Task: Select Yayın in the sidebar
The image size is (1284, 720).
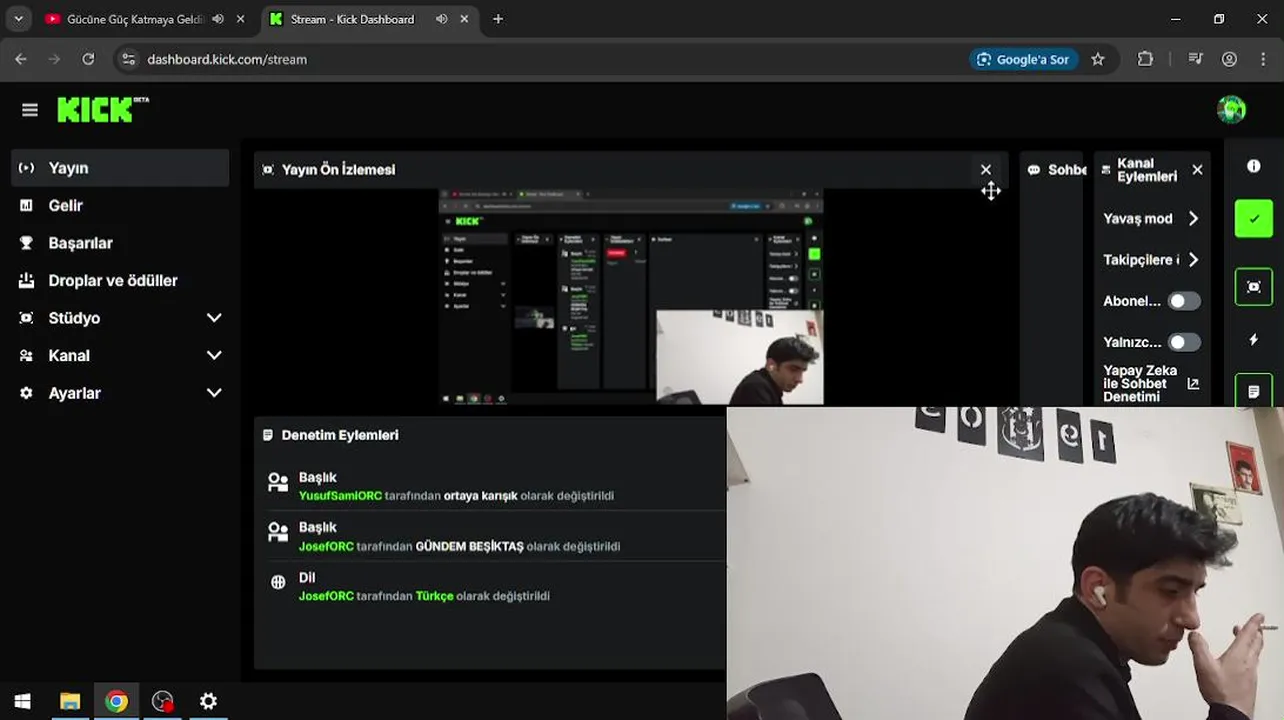Action: pyautogui.click(x=120, y=168)
